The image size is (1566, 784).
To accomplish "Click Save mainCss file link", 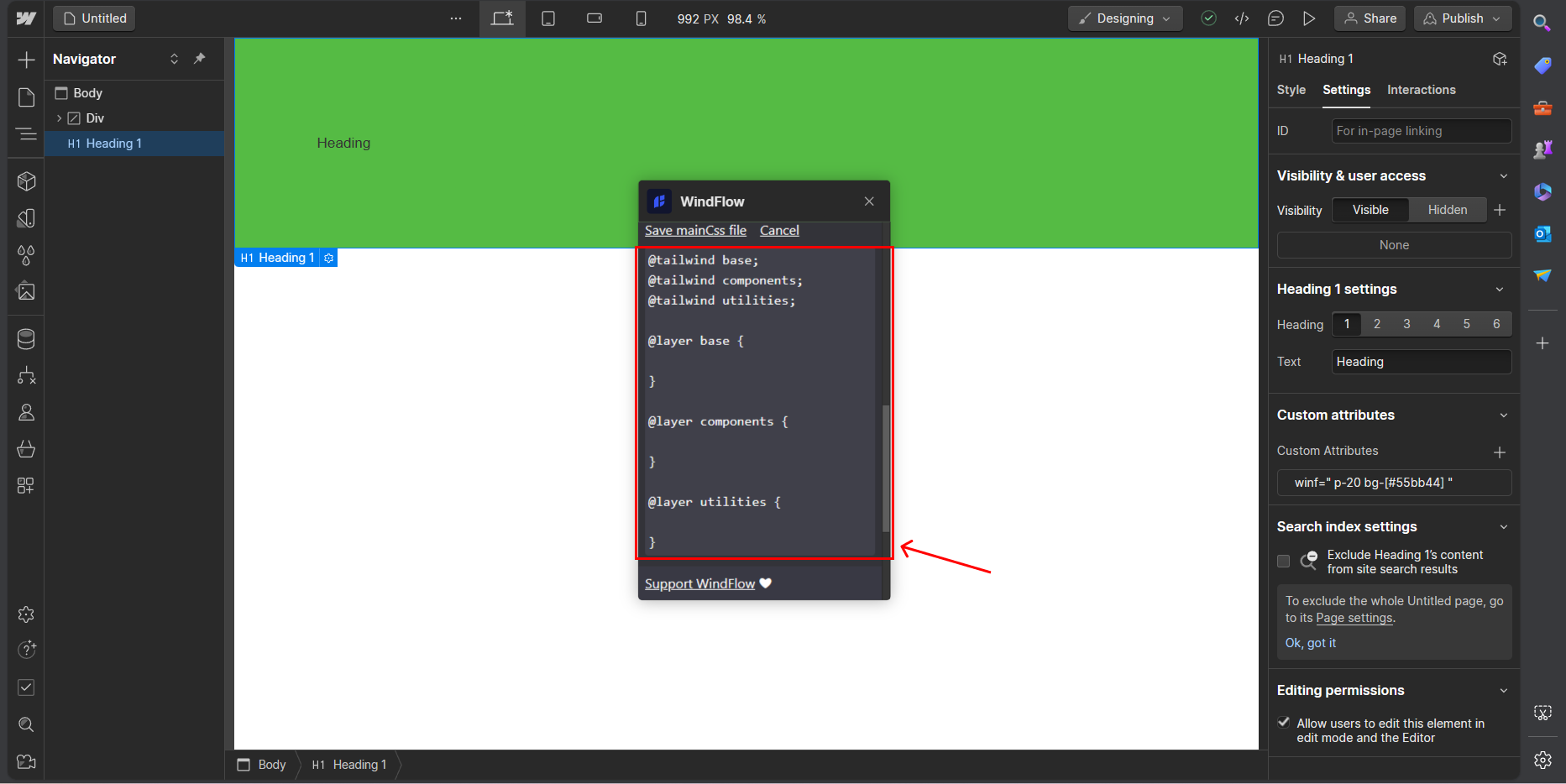I will [695, 231].
